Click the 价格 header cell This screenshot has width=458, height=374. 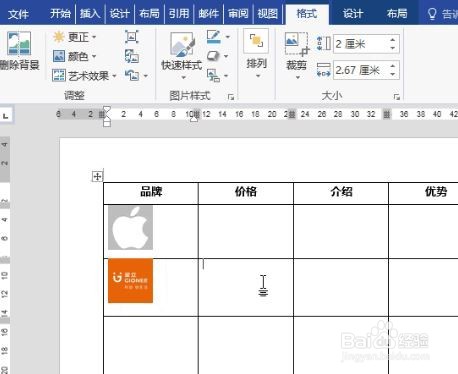pos(246,192)
